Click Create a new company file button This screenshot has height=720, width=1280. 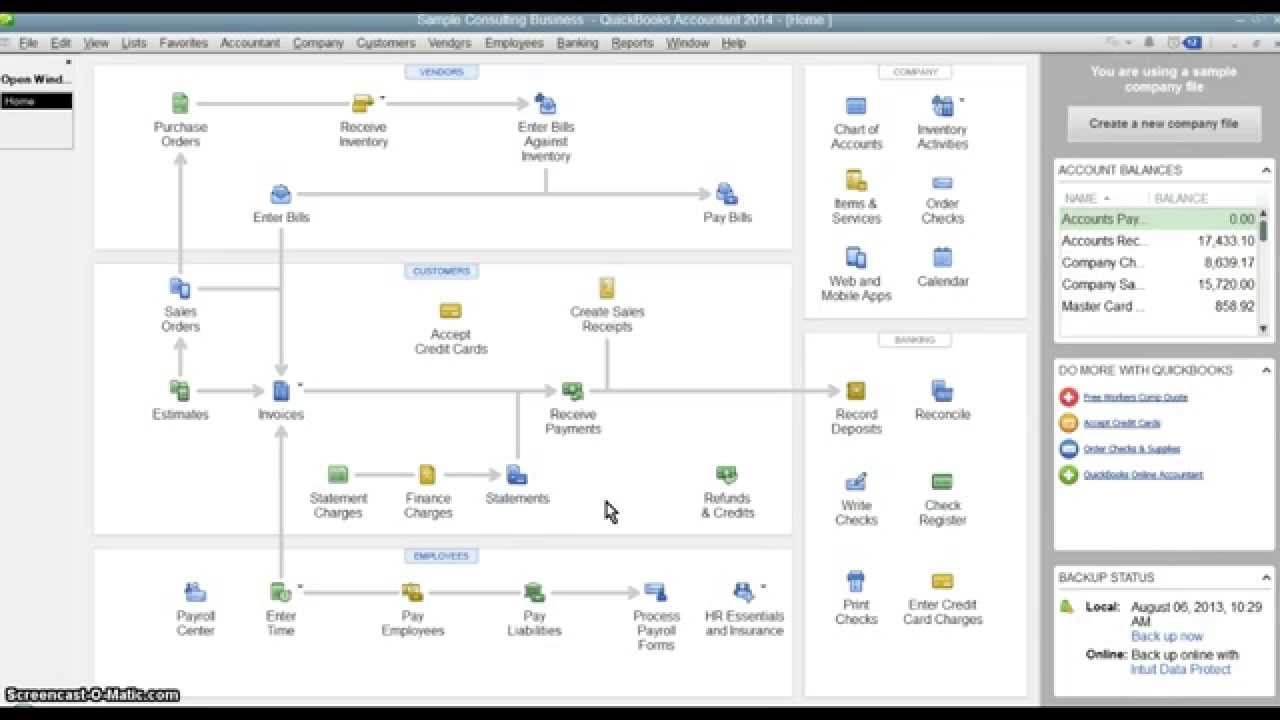(1163, 124)
